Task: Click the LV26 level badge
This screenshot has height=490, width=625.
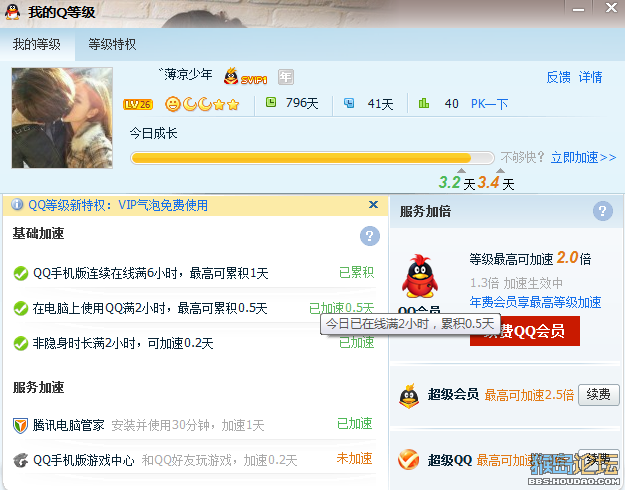Action: pyautogui.click(x=138, y=104)
